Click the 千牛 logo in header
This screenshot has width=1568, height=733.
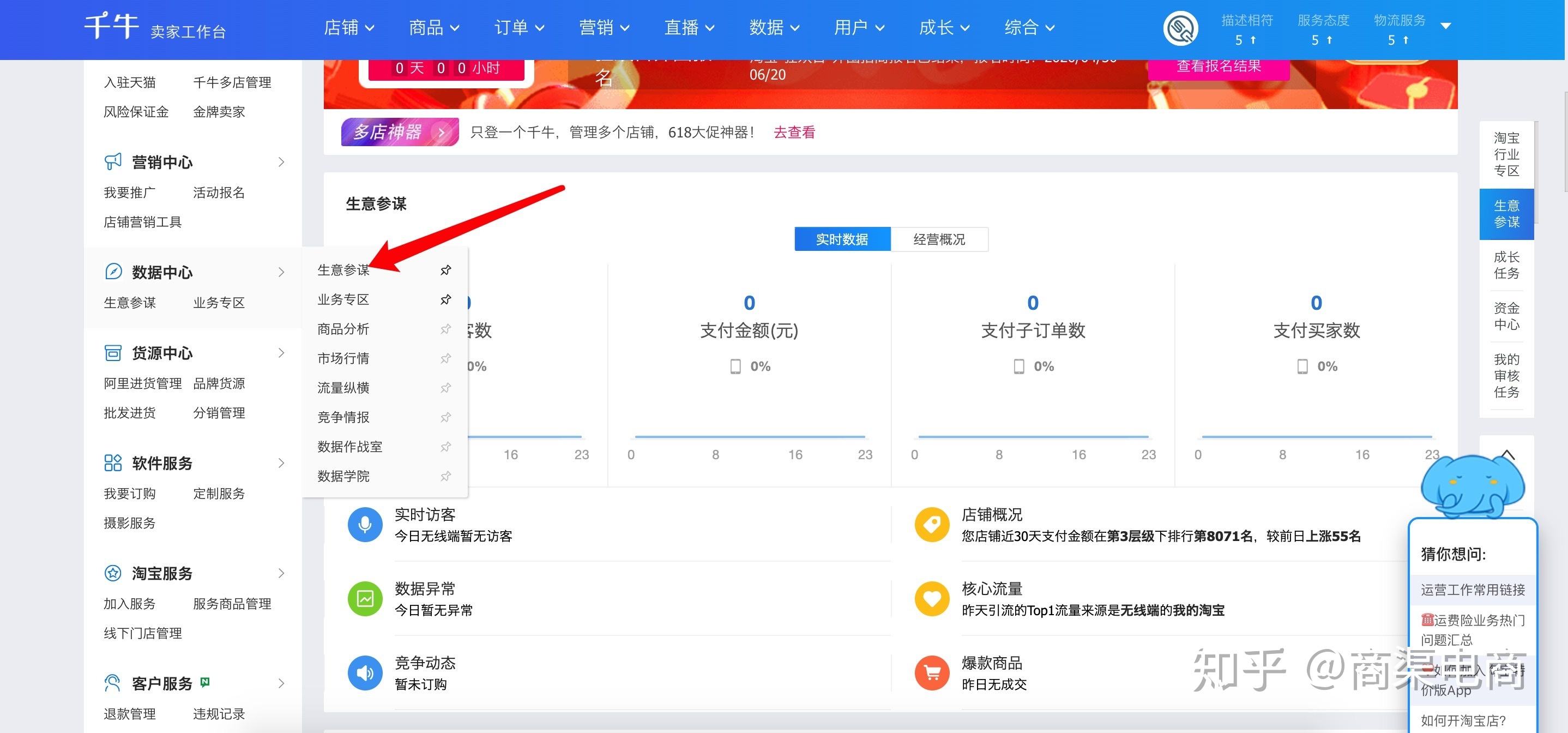coord(112,27)
